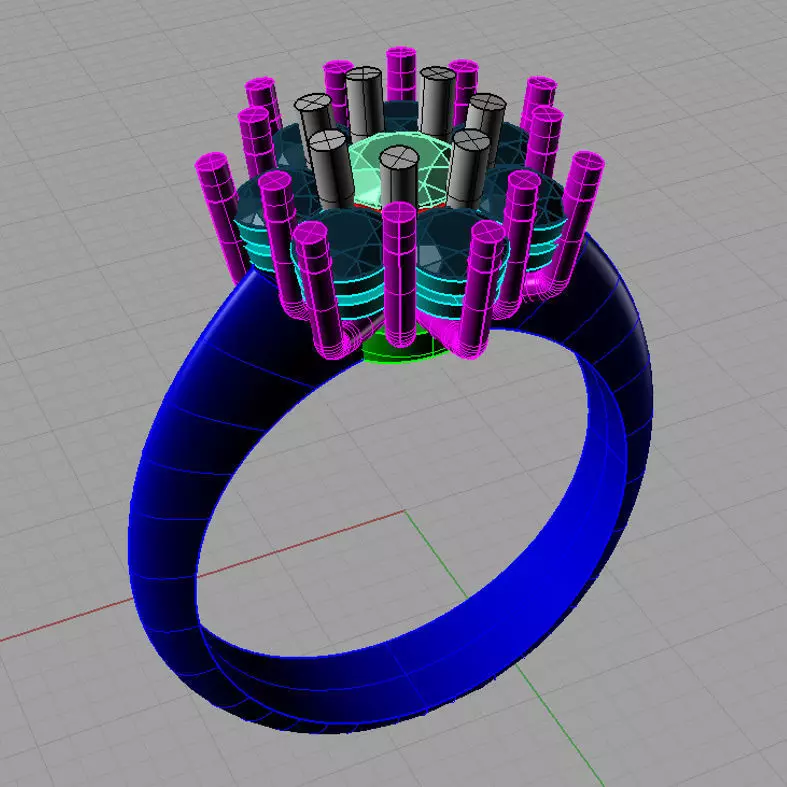Select the front-center magenta prong
Screen dimensions: 787x787
400,274
